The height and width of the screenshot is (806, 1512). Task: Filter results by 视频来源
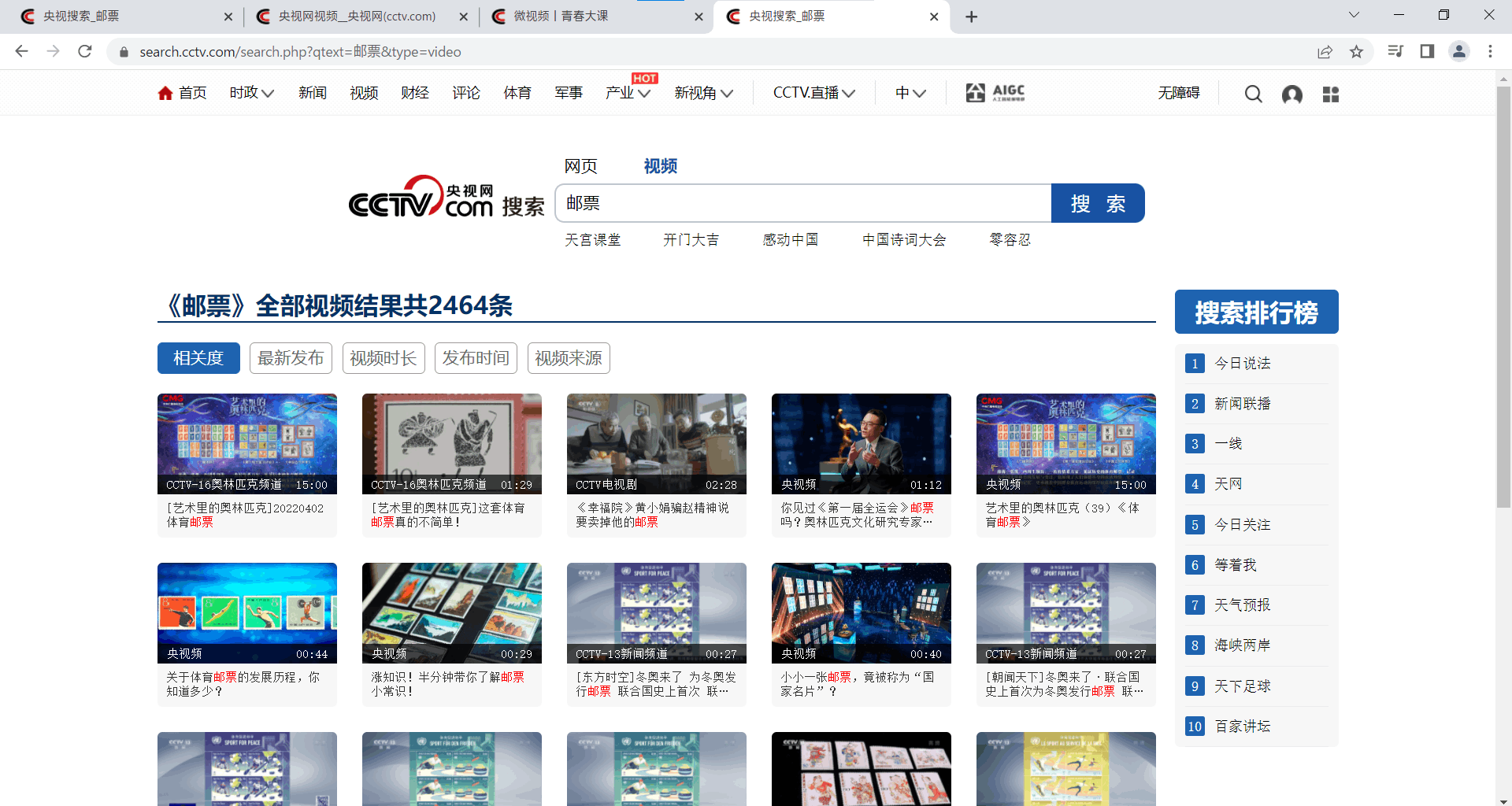569,358
